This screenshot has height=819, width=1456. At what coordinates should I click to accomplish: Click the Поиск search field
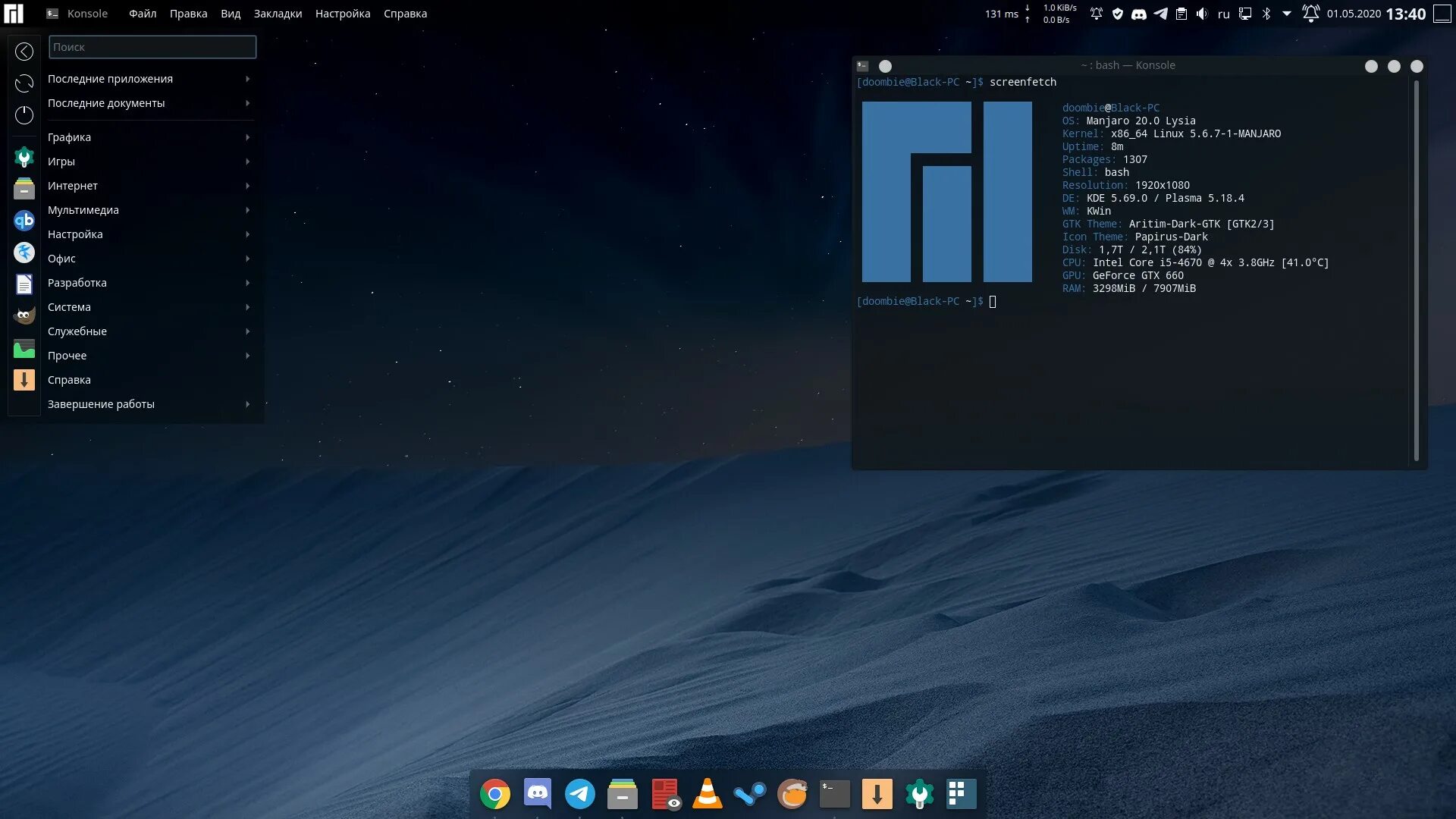152,47
